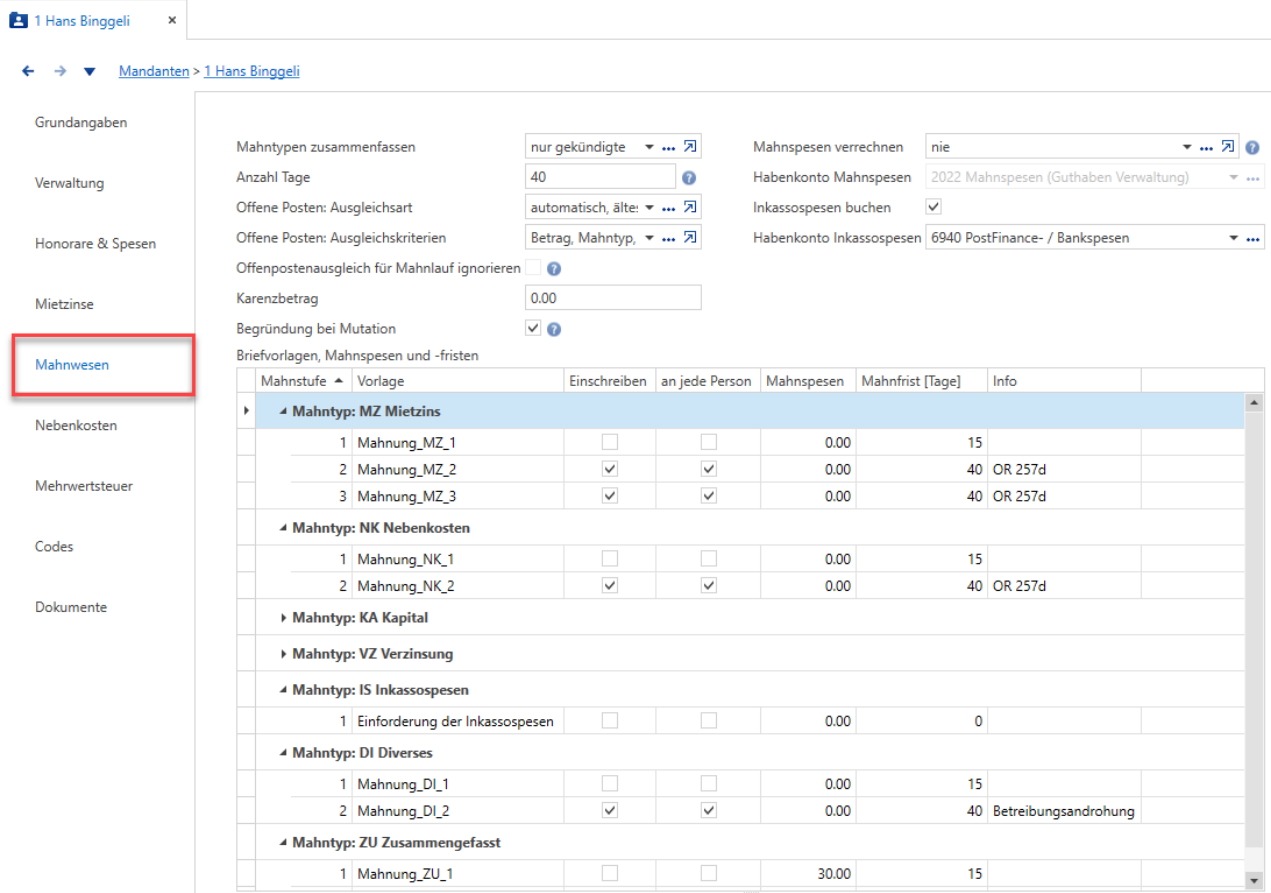Image resolution: width=1271 pixels, height=893 pixels.
Task: Open linked record icon for Mahnspesen verrechnen
Action: point(1229,147)
